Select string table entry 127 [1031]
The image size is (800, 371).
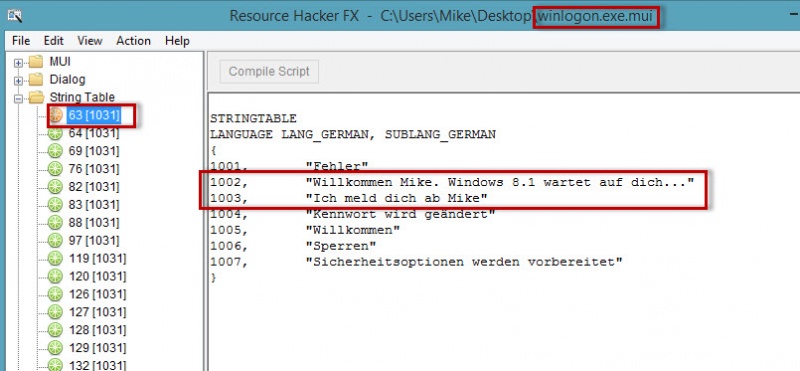97,312
